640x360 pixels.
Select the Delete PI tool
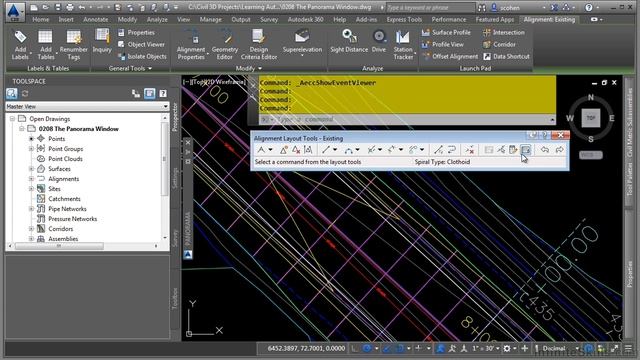296,150
